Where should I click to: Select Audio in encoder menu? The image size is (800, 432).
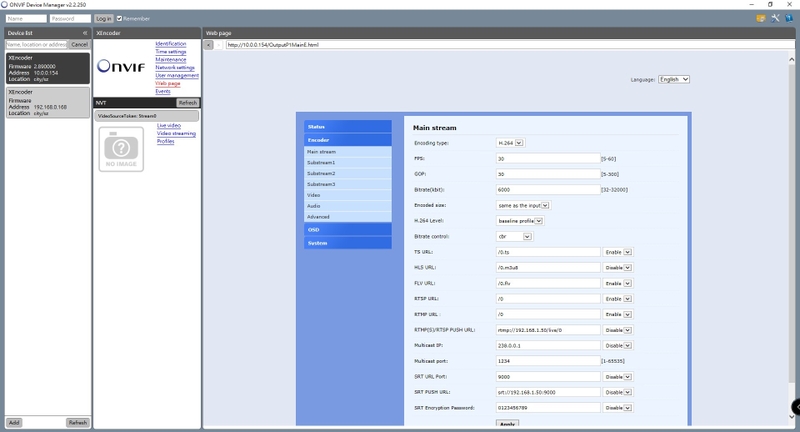point(348,206)
